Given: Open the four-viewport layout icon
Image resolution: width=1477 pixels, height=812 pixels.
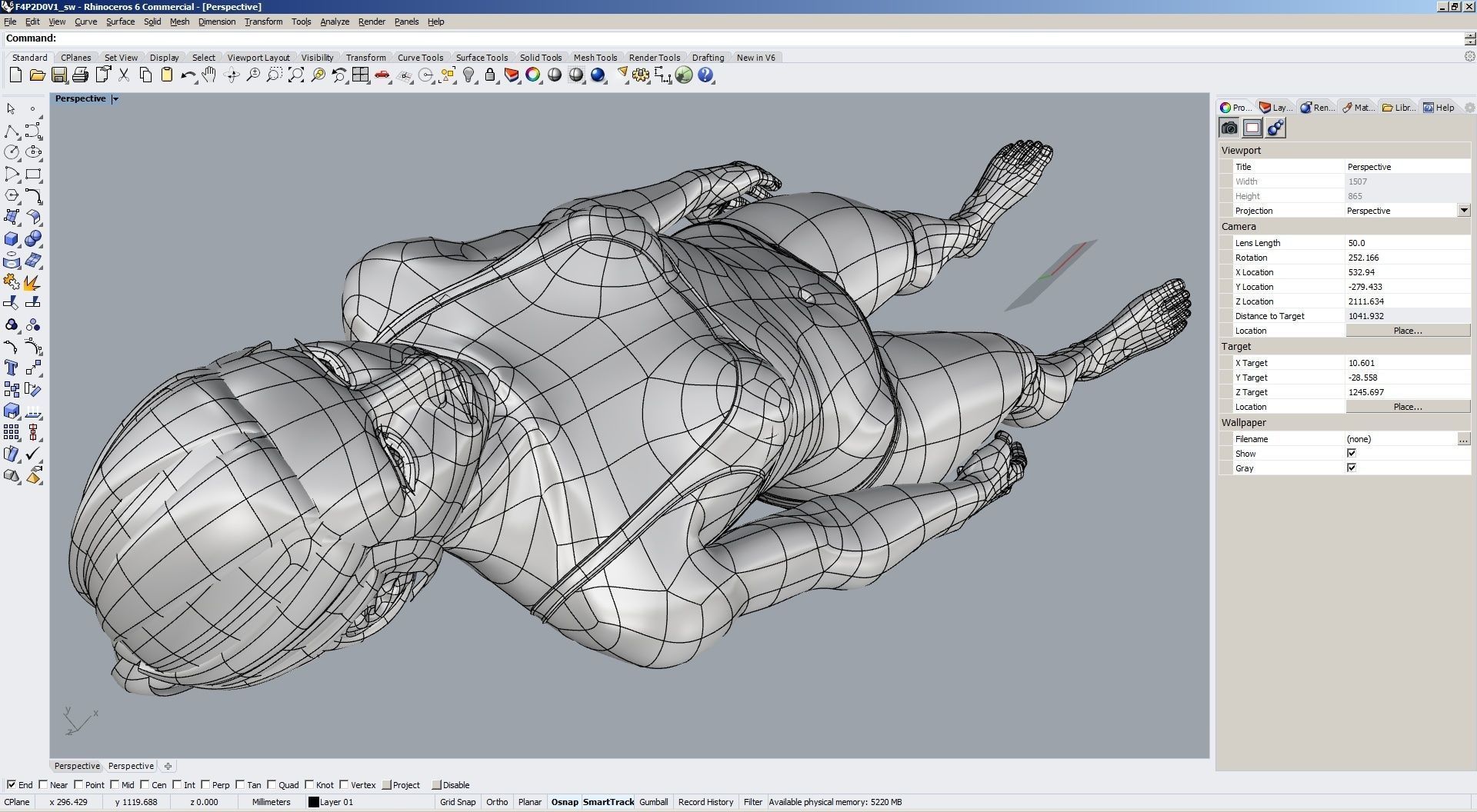Looking at the screenshot, I should pos(361,75).
